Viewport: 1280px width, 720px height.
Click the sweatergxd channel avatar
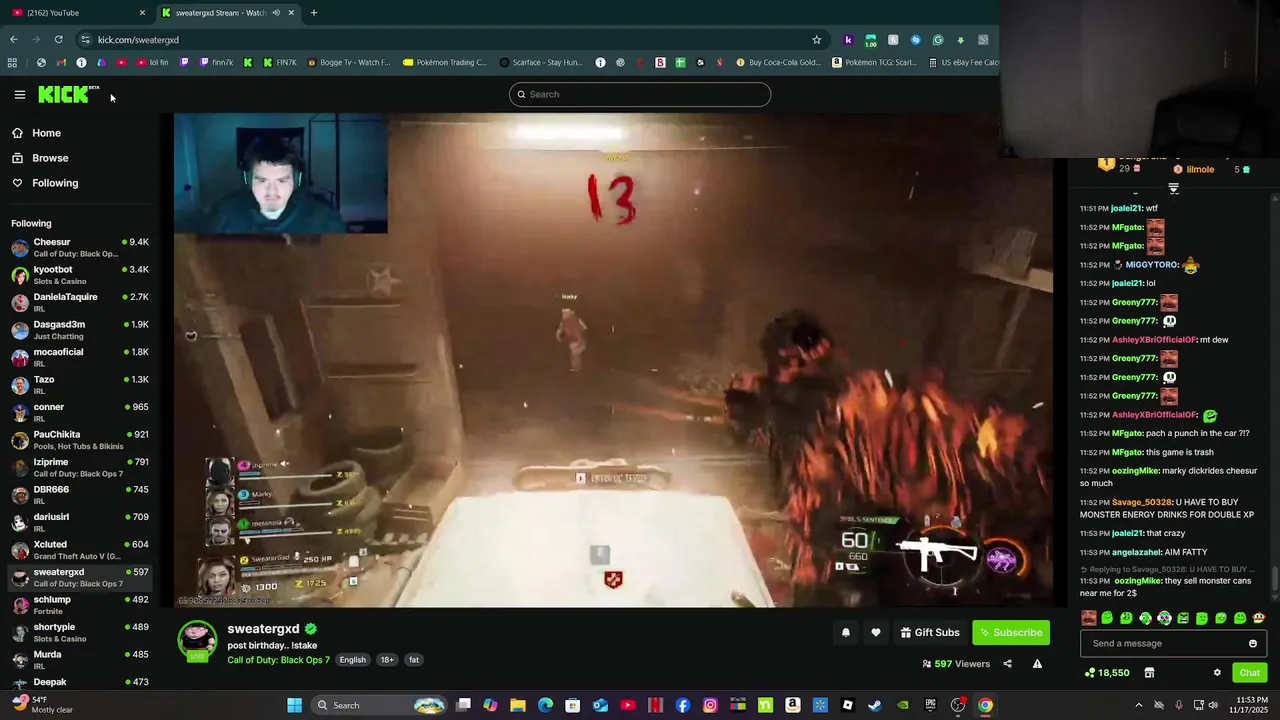pyautogui.click(x=197, y=641)
